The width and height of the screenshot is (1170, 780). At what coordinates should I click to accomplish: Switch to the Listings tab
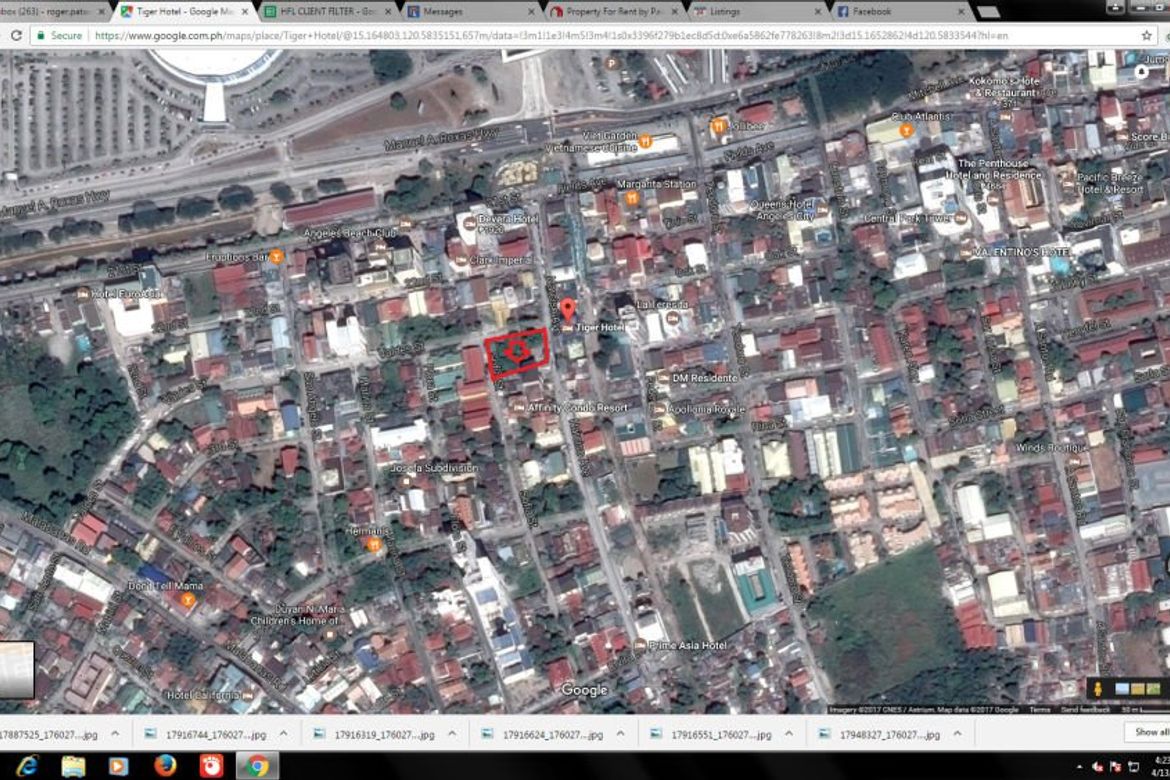click(757, 11)
